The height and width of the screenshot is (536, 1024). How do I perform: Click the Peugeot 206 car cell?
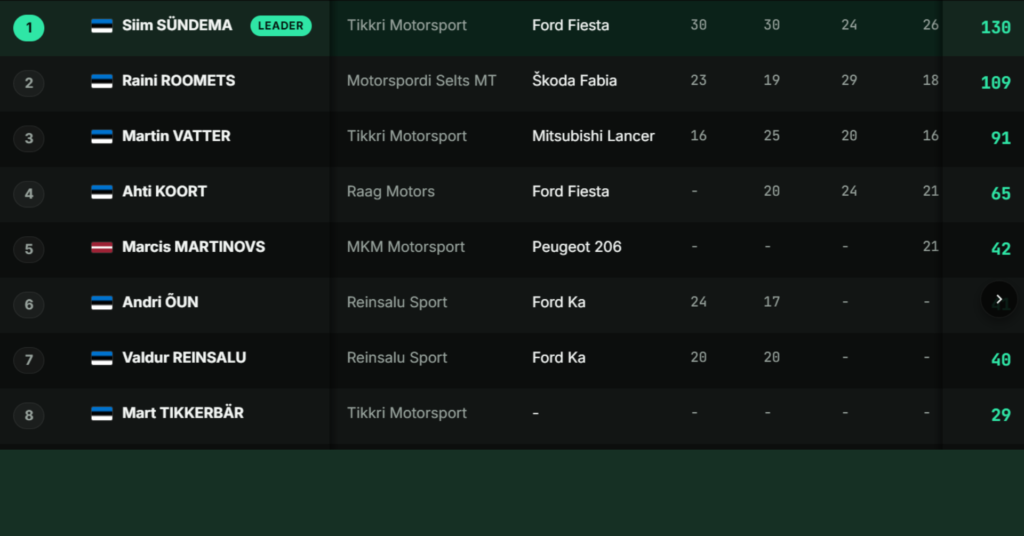[x=577, y=247]
